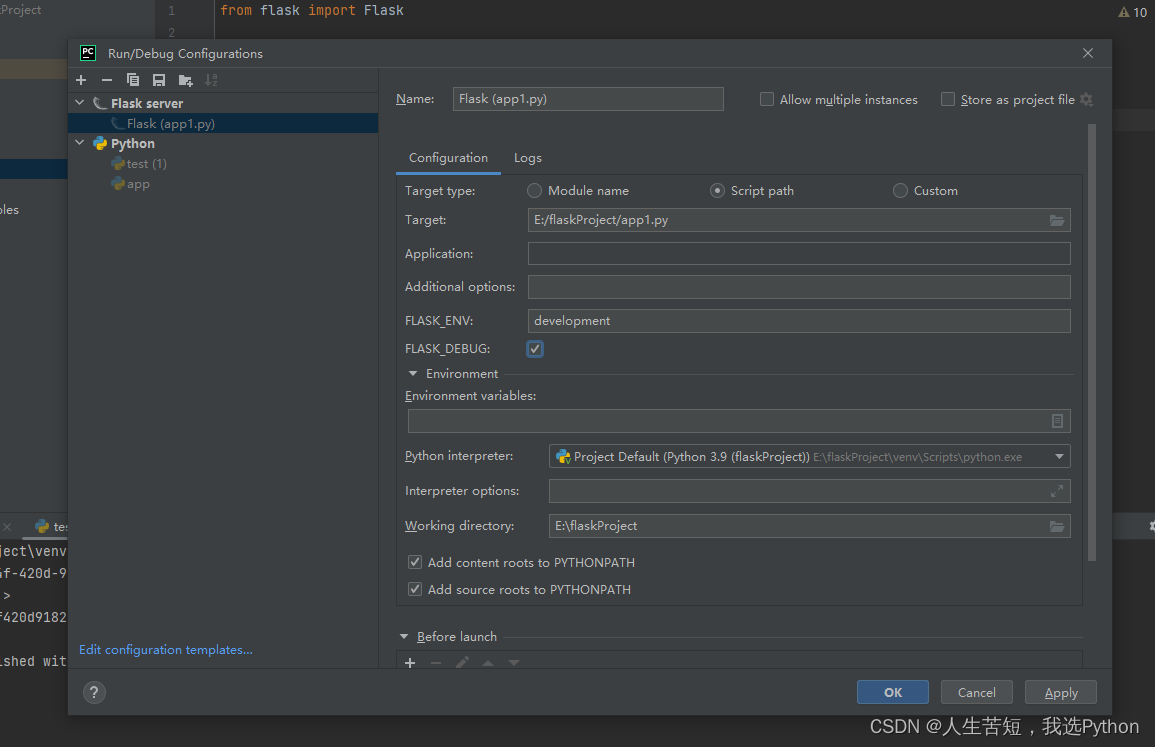This screenshot has height=747, width=1155.
Task: Toggle Add source roots to PYTHONPATH
Action: (415, 589)
